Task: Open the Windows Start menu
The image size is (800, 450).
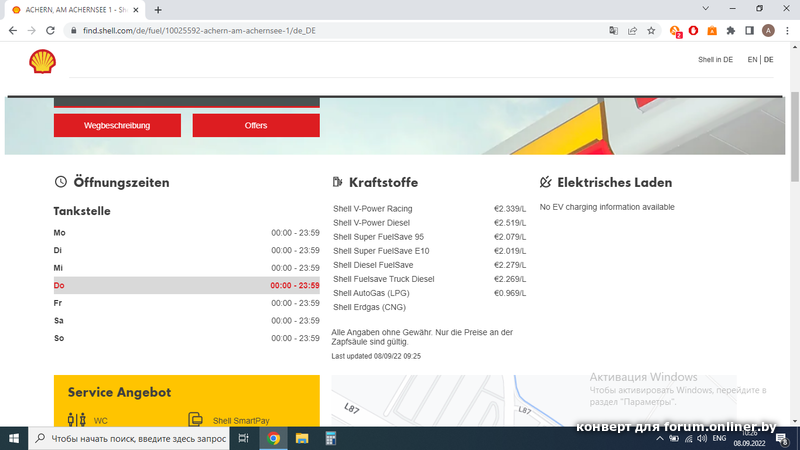Action: click(14, 438)
